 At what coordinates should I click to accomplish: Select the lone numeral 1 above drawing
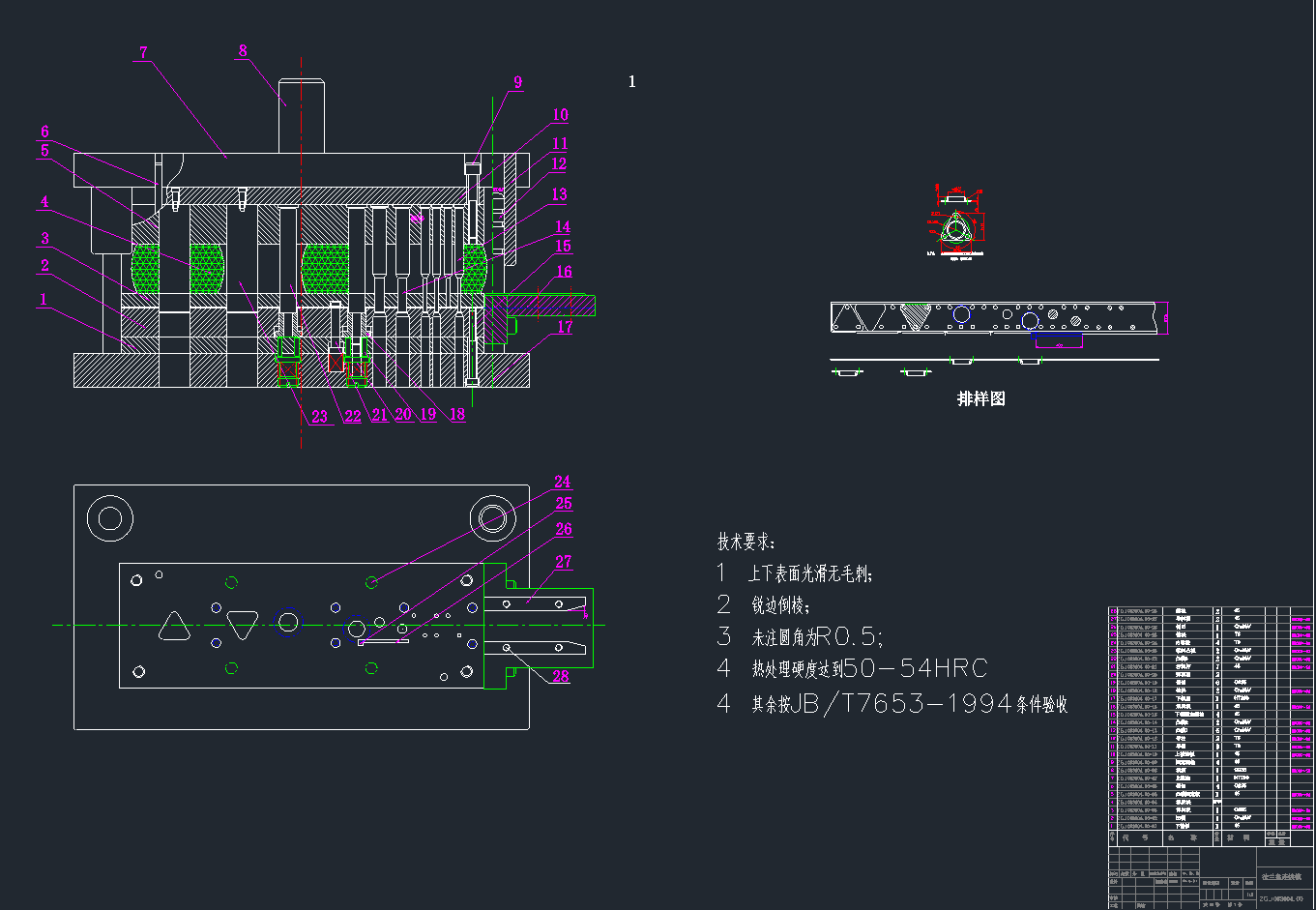tap(632, 82)
